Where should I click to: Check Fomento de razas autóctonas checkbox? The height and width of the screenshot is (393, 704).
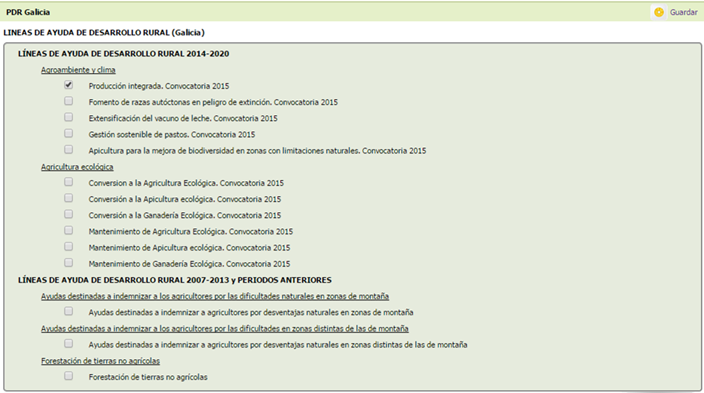68,101
